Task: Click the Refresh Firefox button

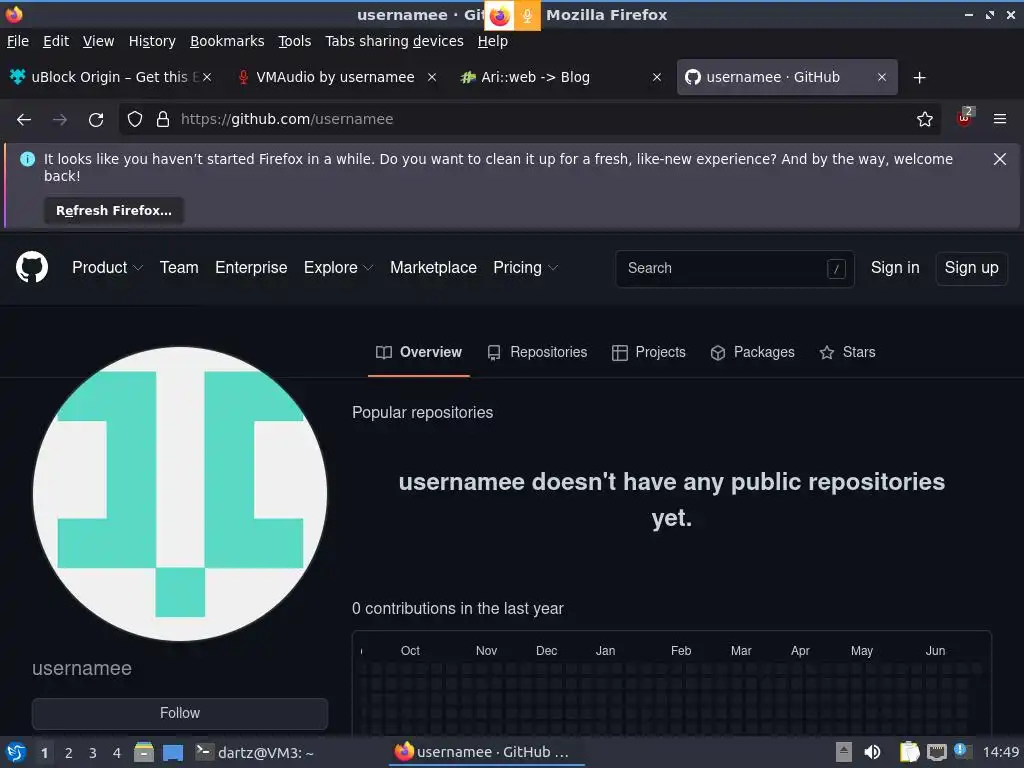Action: tap(114, 211)
